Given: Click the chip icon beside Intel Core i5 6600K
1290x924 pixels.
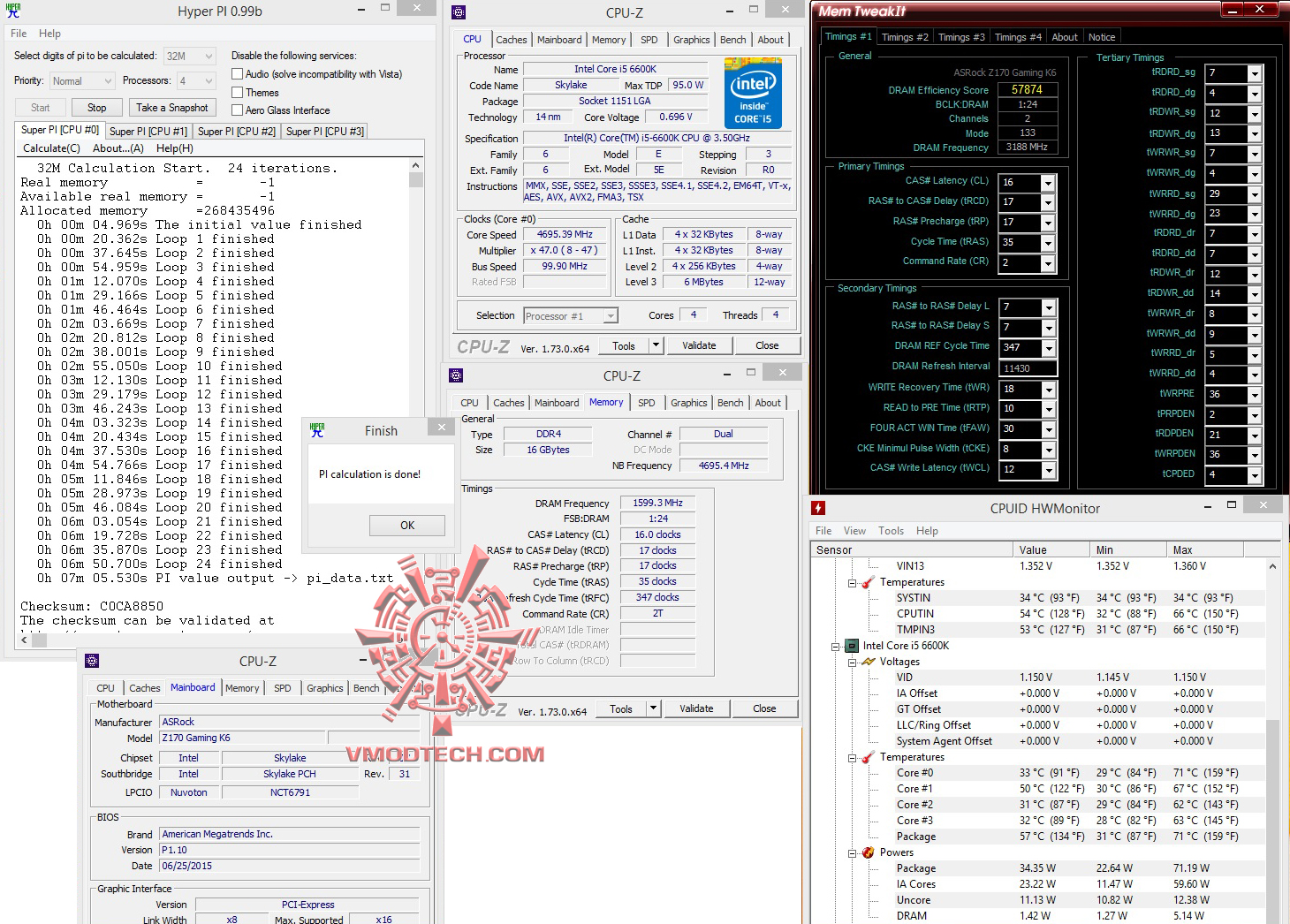Looking at the screenshot, I should coord(852,646).
